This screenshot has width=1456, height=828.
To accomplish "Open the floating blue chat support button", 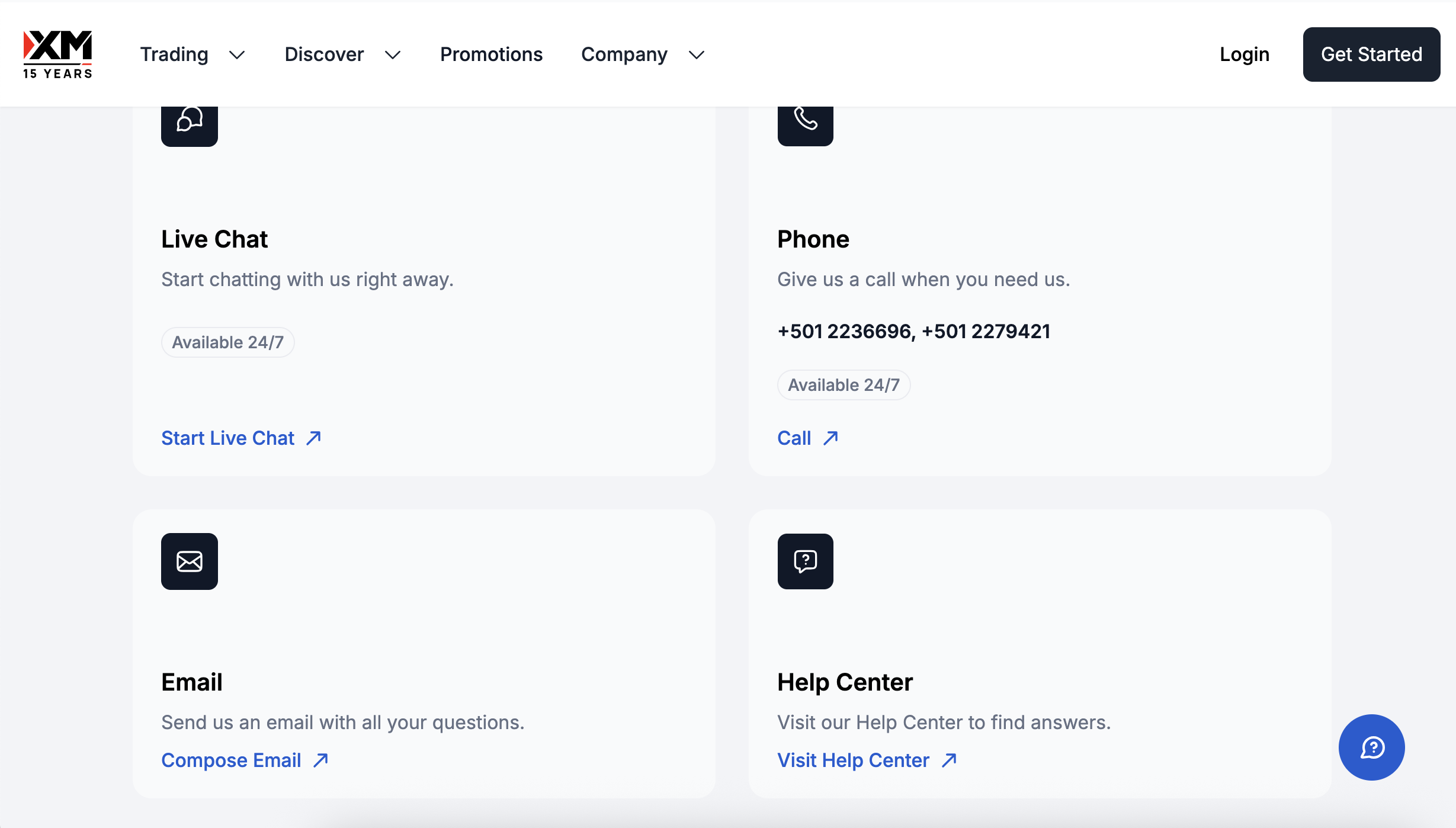I will tap(1371, 747).
